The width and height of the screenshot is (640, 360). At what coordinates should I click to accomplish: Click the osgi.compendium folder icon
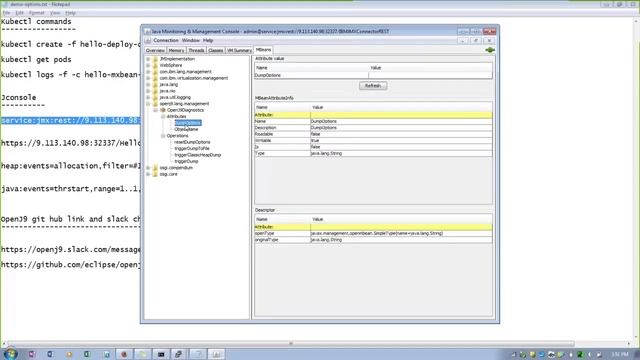tap(155, 168)
